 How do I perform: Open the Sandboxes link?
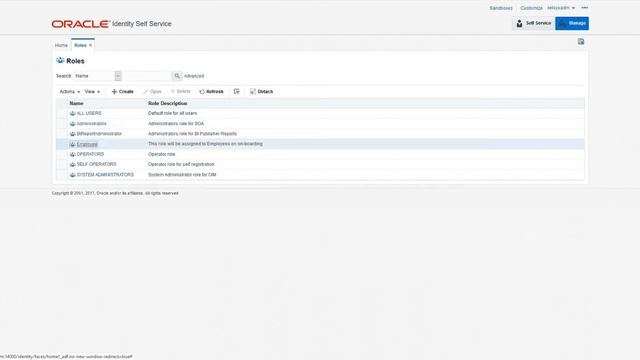[x=501, y=8]
